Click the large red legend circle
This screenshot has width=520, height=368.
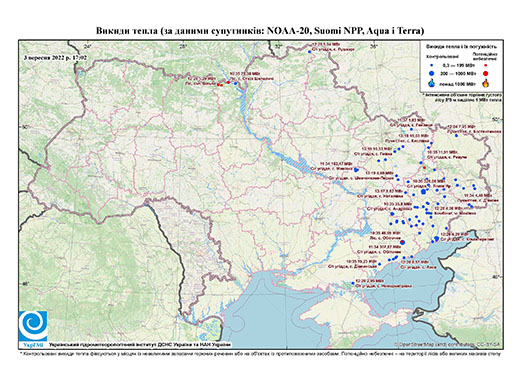click(485, 73)
